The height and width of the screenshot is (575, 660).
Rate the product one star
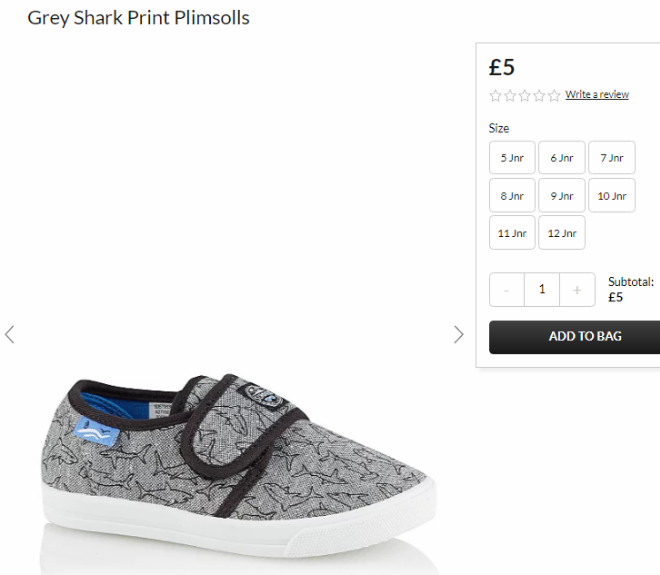[495, 96]
